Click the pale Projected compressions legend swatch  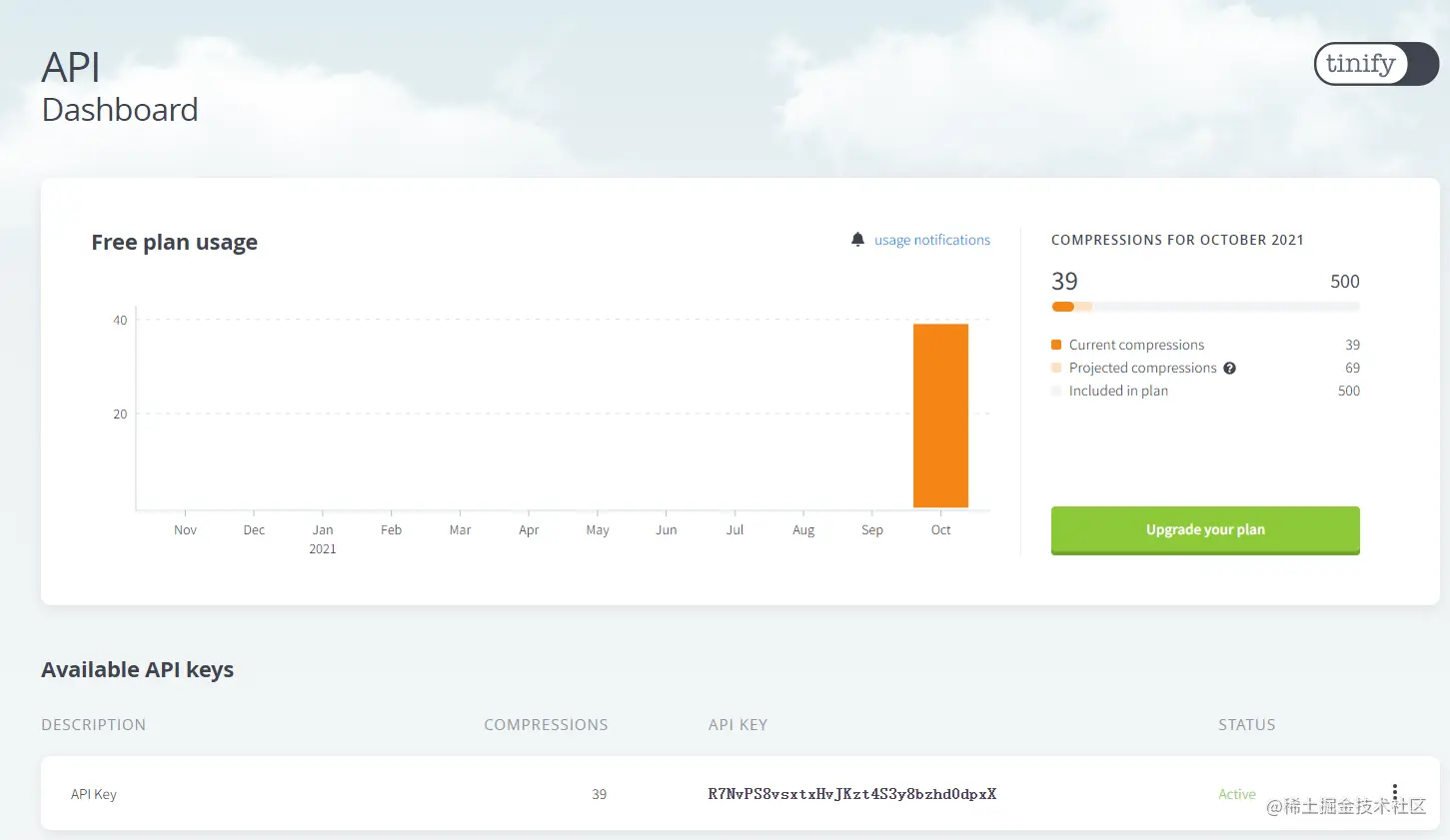pos(1056,368)
